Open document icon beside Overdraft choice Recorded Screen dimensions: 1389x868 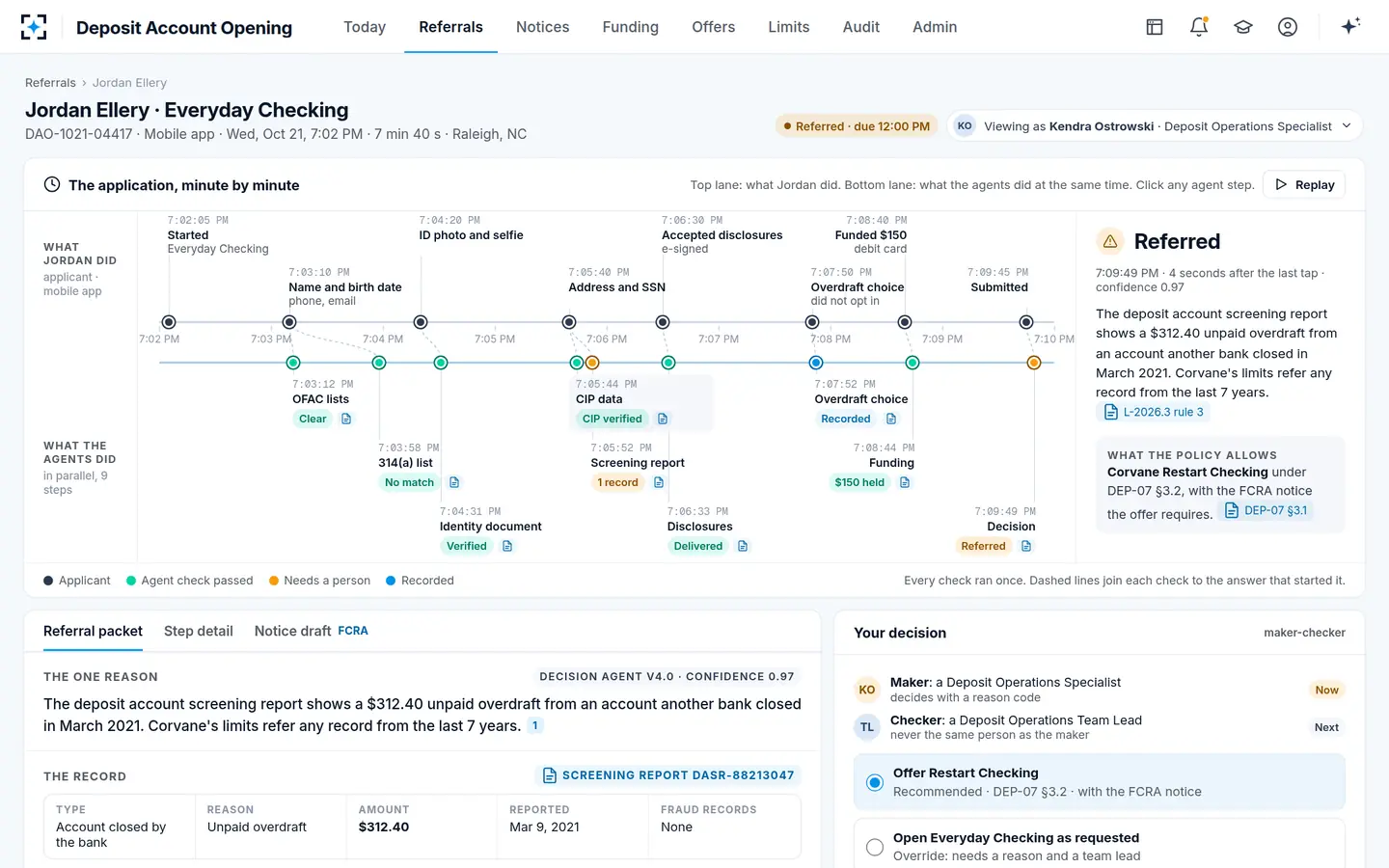click(891, 419)
